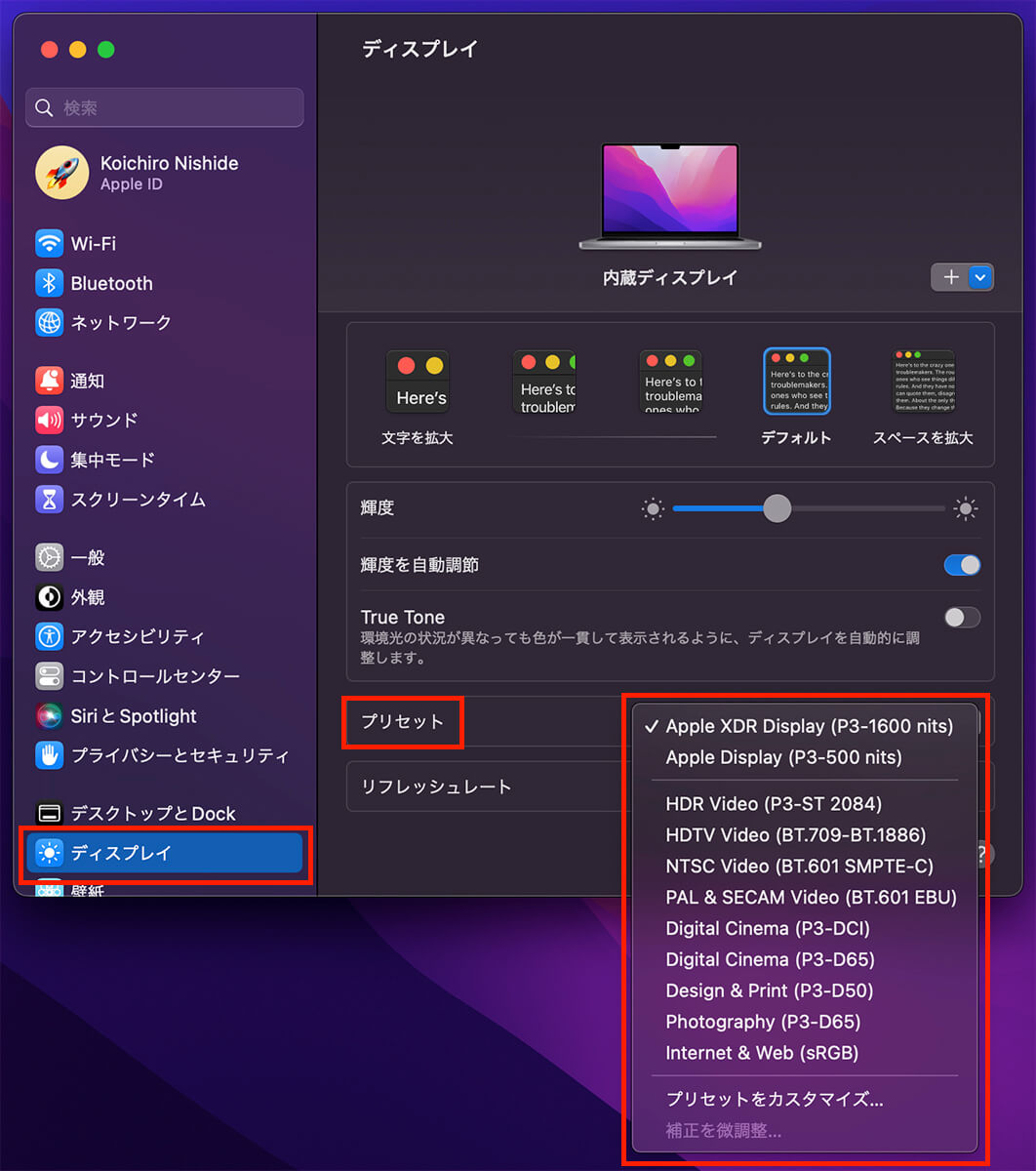Select the second resolution thumbnail

click(x=544, y=383)
